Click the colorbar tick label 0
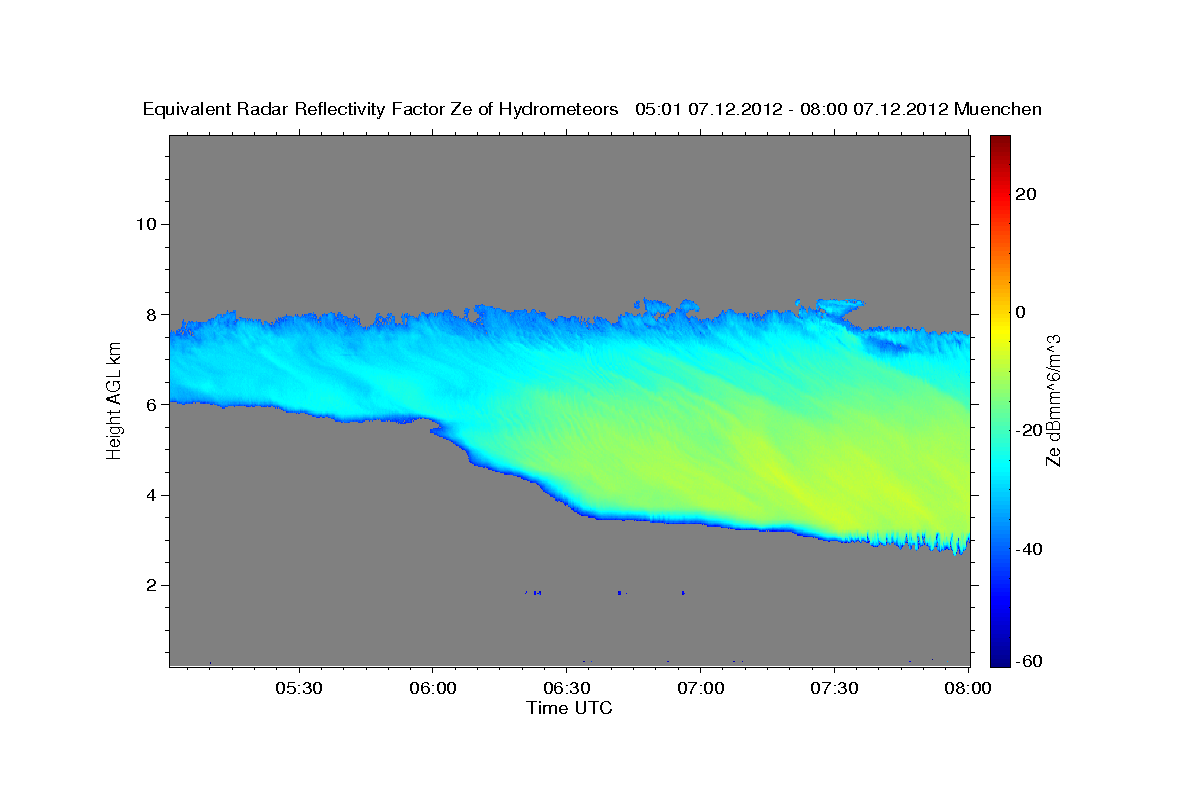This screenshot has width=1200, height=800. pyautogui.click(x=1022, y=312)
